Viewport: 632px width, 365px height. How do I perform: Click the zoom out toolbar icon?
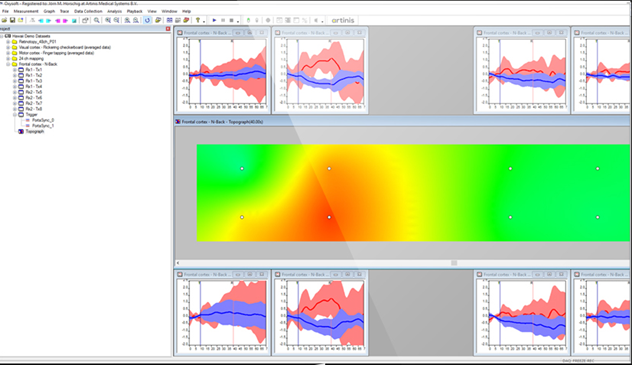(116, 20)
